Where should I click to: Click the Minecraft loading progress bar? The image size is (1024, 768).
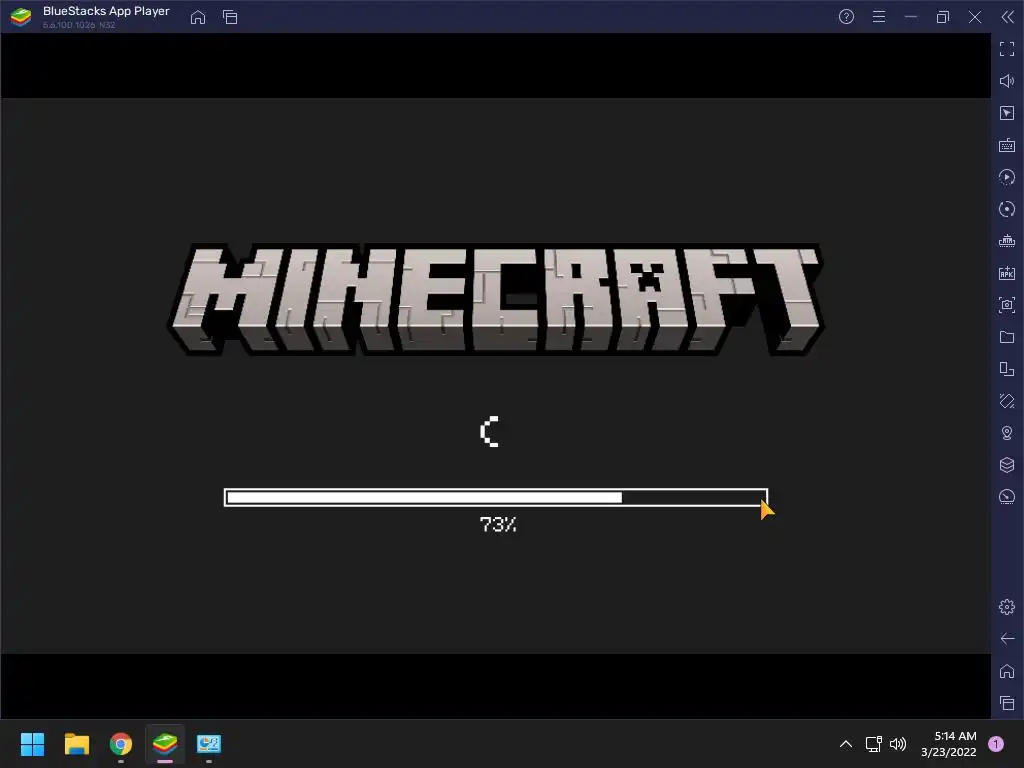(496, 498)
